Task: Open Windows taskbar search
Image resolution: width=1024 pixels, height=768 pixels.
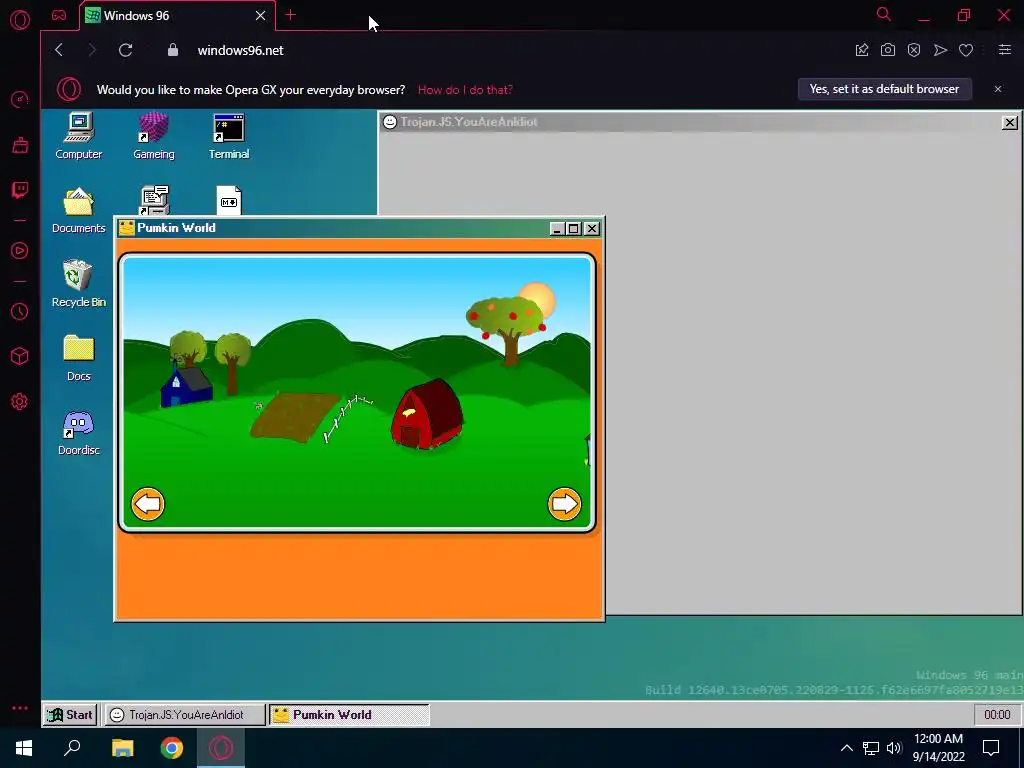Action: [x=72, y=748]
